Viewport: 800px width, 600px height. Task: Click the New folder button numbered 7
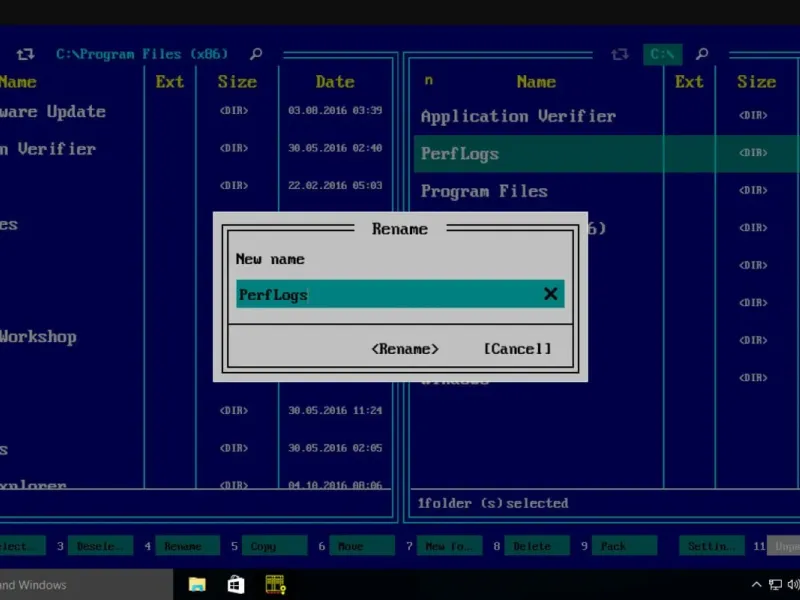[449, 546]
